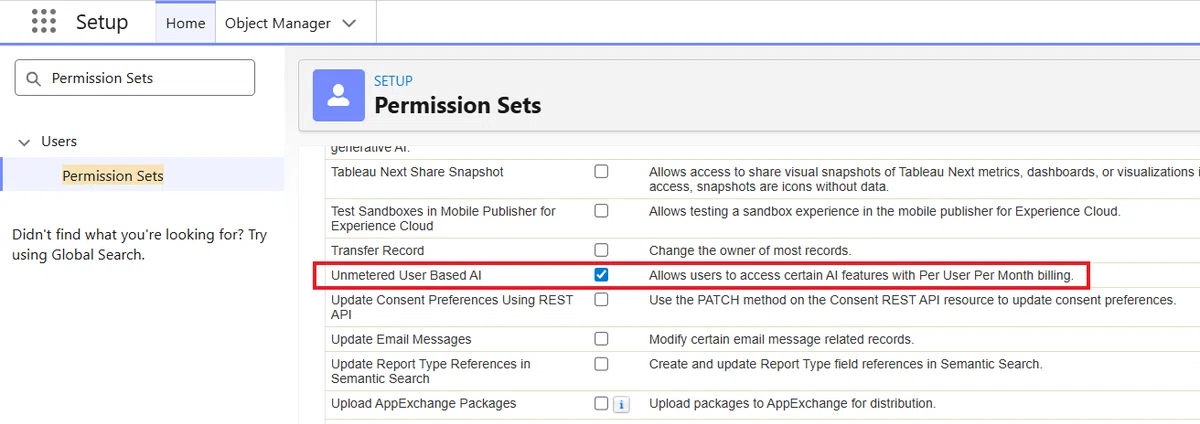Check Update Consent Preferences Using REST API
The width and height of the screenshot is (1200, 424).
pos(601,299)
